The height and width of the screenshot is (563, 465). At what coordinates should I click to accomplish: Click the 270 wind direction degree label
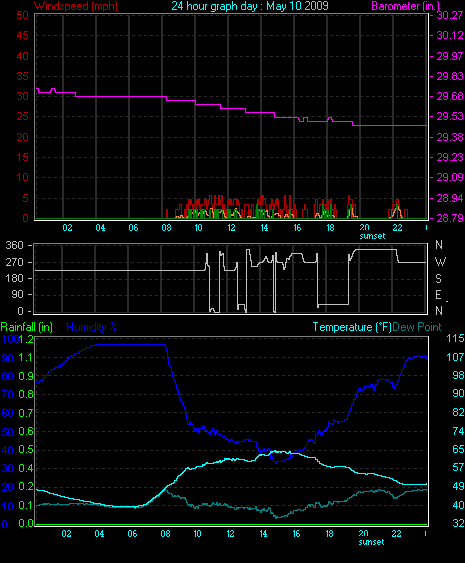click(14, 262)
